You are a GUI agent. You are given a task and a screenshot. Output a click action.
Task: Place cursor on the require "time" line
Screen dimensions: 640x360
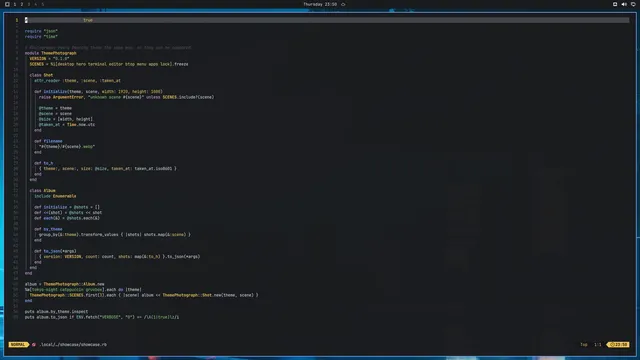41,36
